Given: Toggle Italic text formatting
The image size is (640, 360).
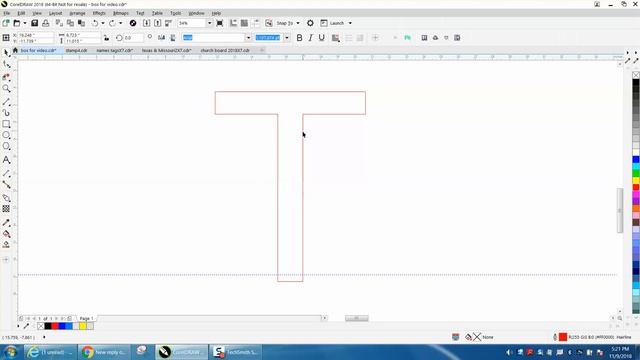Looking at the screenshot, I should 311,38.
